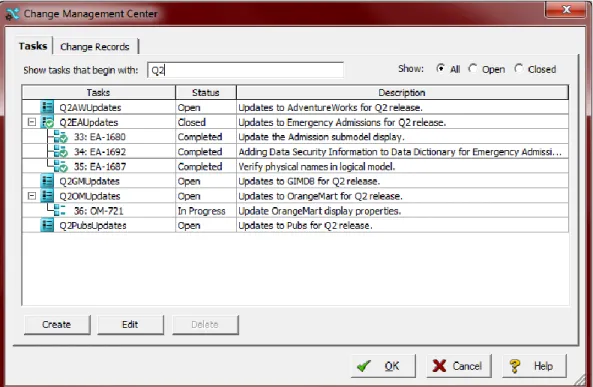This screenshot has width=593, height=387.
Task: Click the Cancel button
Action: 459,366
